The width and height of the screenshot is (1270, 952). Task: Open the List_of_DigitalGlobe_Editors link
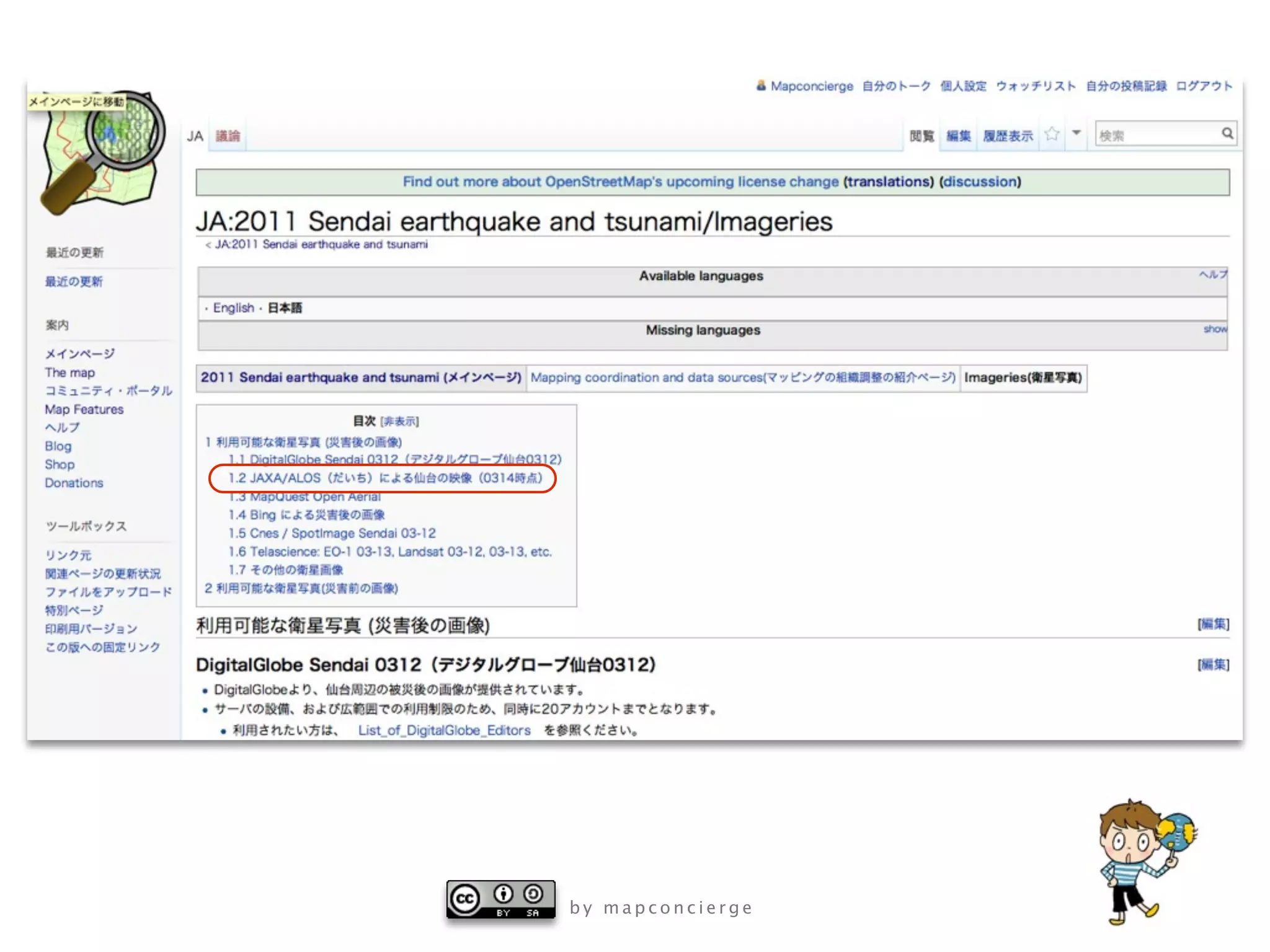point(444,730)
